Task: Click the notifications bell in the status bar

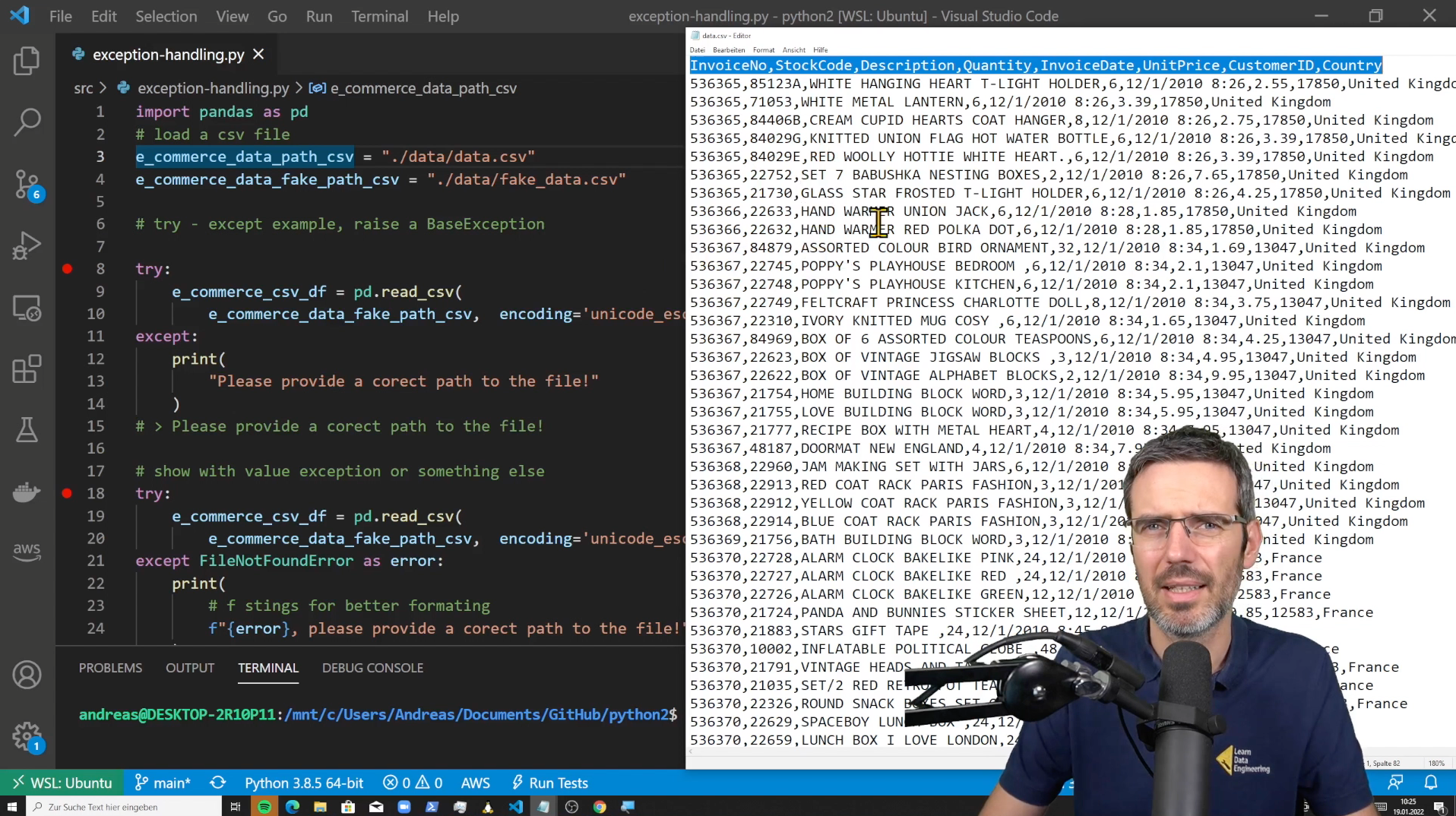Action: [x=1431, y=783]
